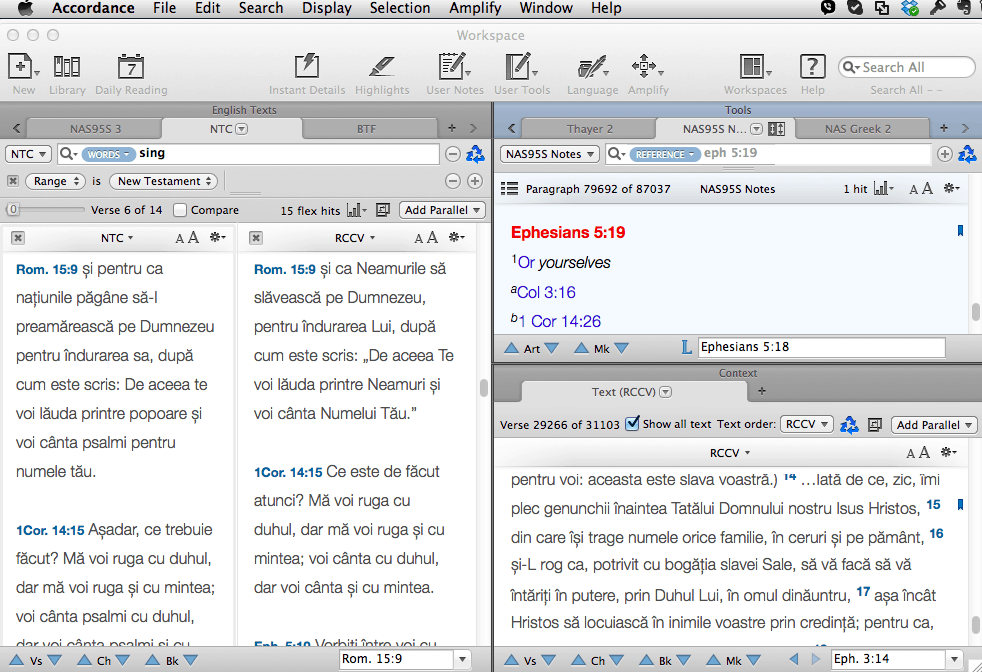Click the Ephesians 5:18 go-to box
Screen dimensions: 982x672
[821, 347]
